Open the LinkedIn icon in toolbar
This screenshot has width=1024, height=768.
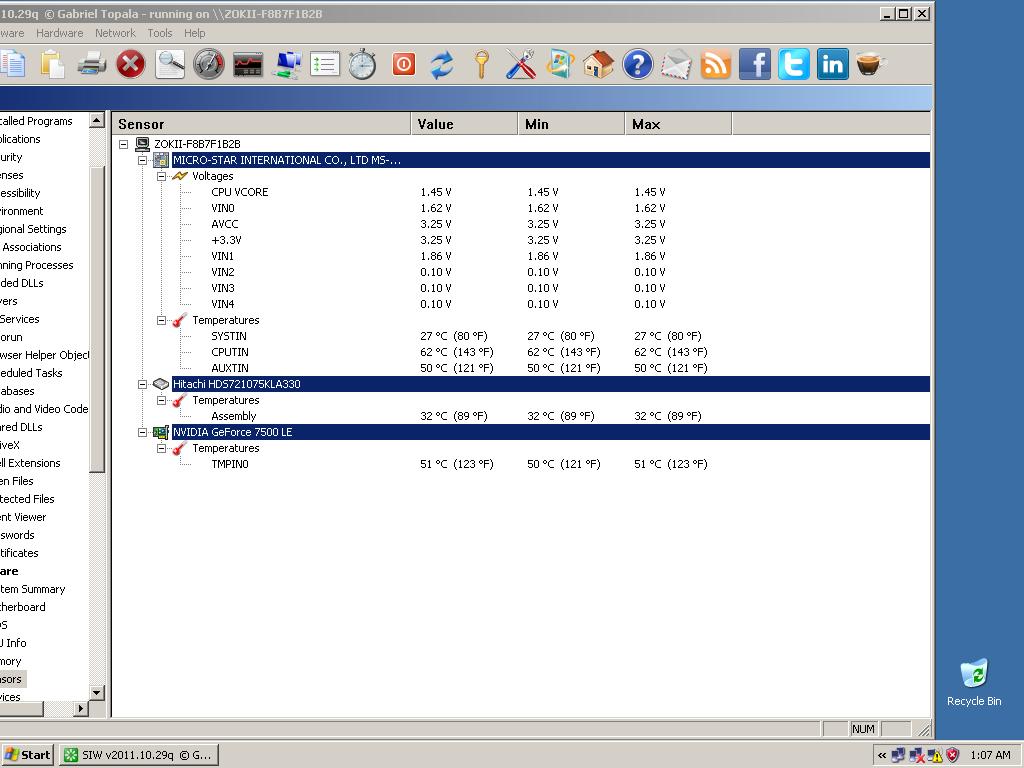coord(833,65)
